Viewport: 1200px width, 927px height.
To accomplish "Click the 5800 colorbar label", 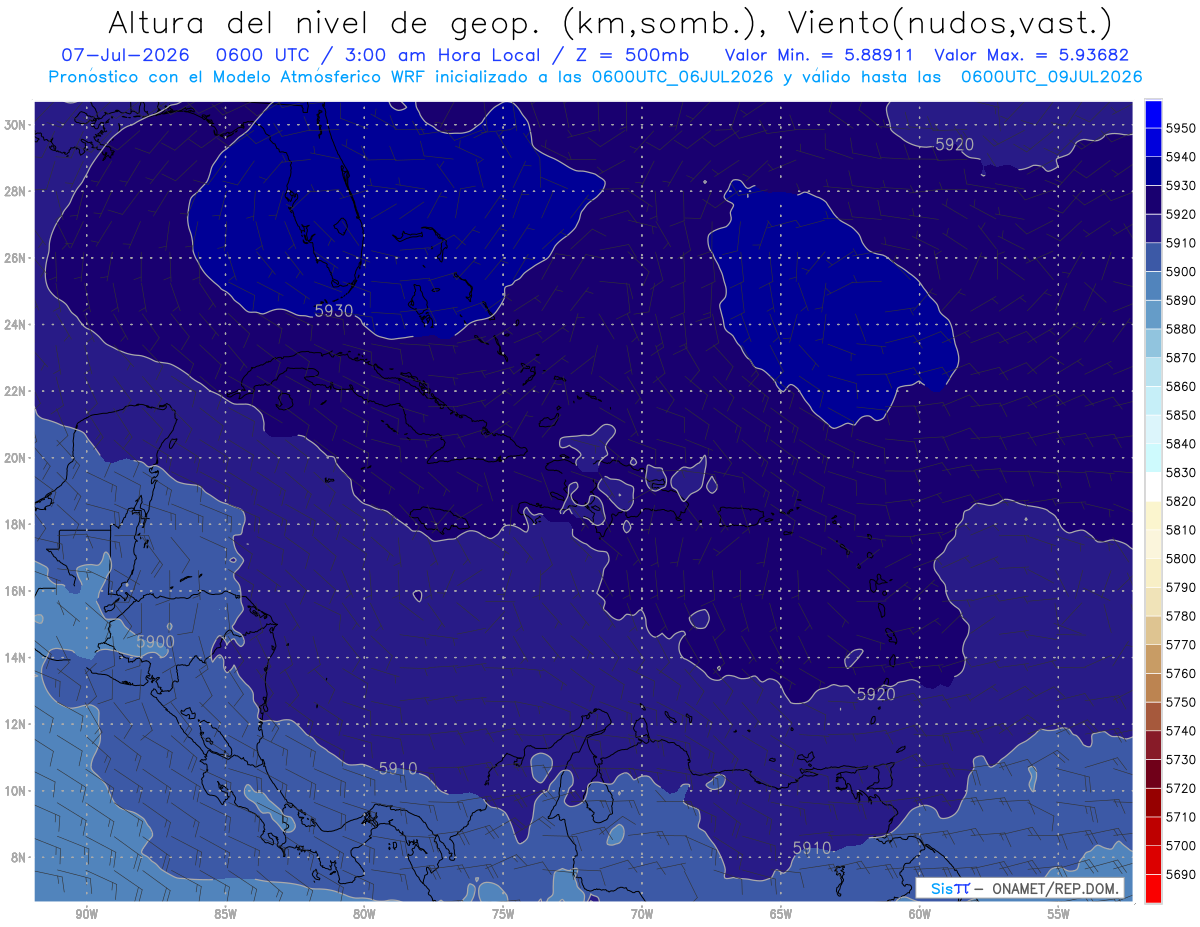I will [x=1181, y=558].
